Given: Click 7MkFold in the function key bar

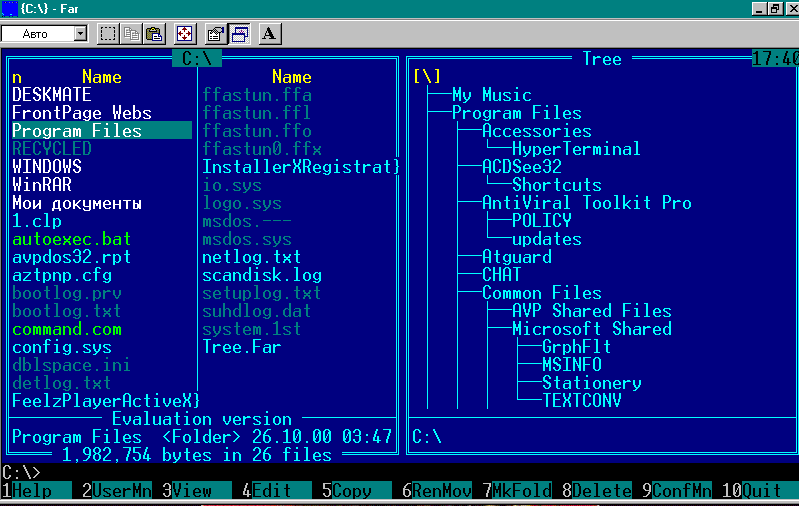Looking at the screenshot, I should 517,491.
